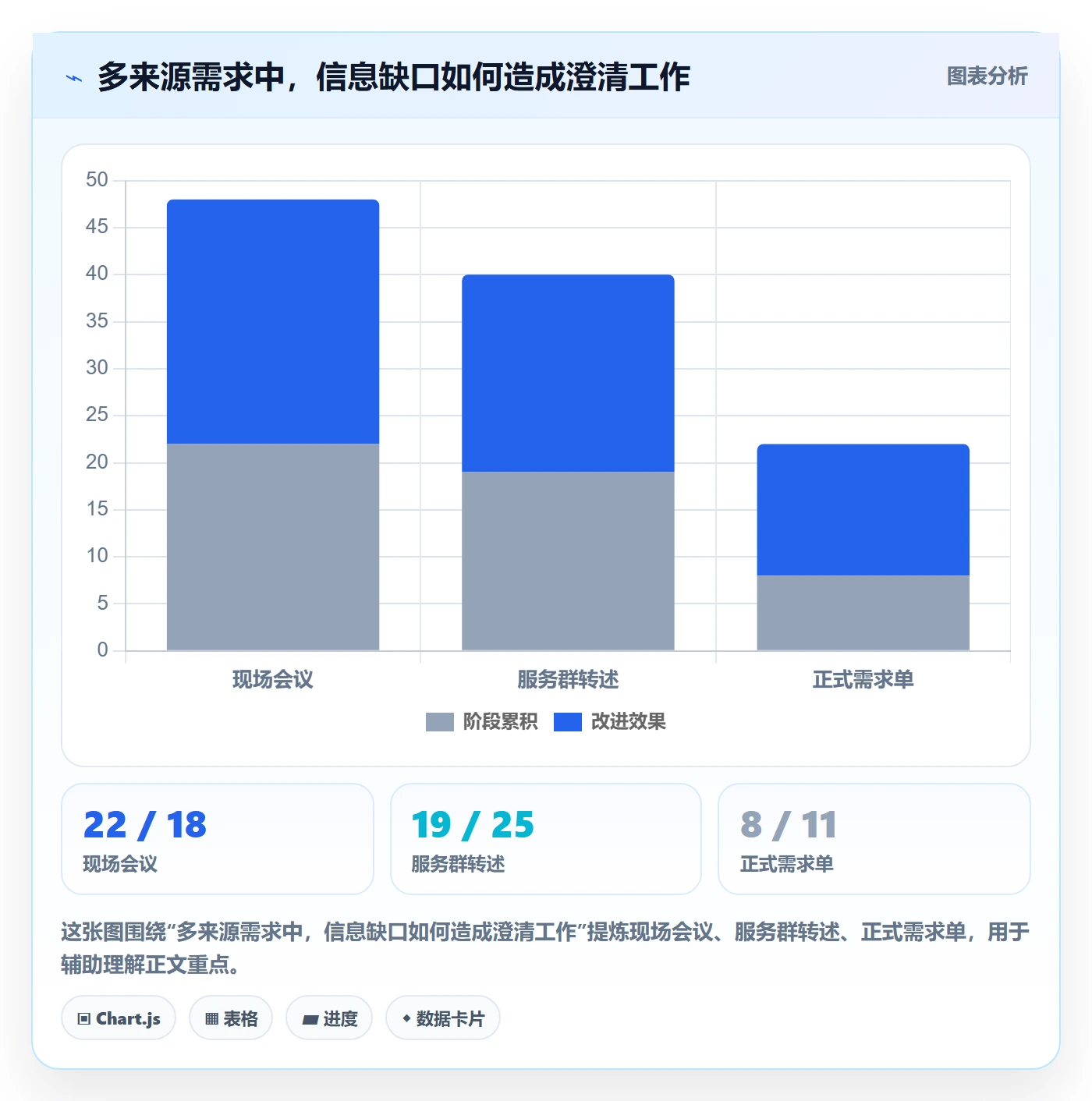Click the Chart.js chip square icon

pyautogui.click(x=84, y=1019)
